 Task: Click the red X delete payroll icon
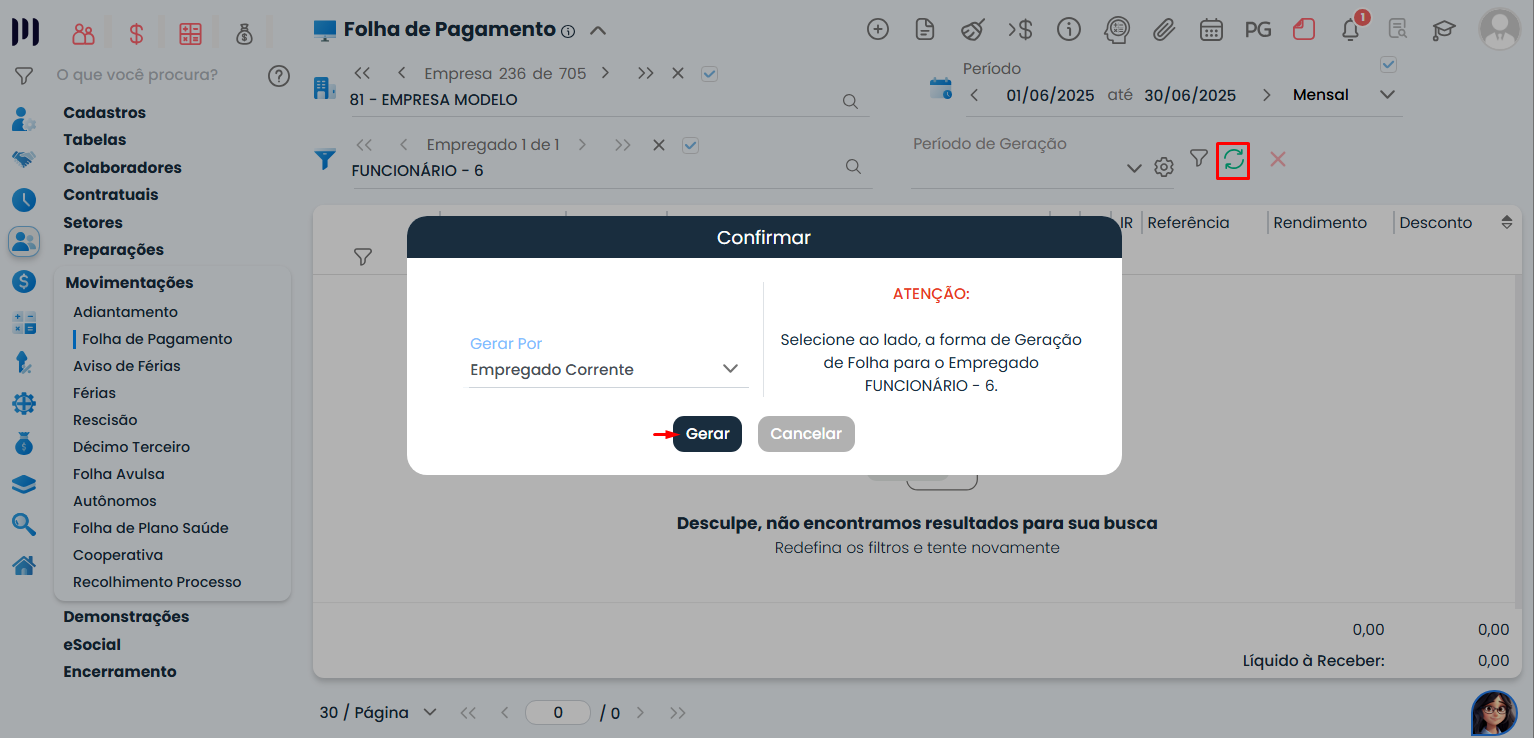pos(1277,159)
